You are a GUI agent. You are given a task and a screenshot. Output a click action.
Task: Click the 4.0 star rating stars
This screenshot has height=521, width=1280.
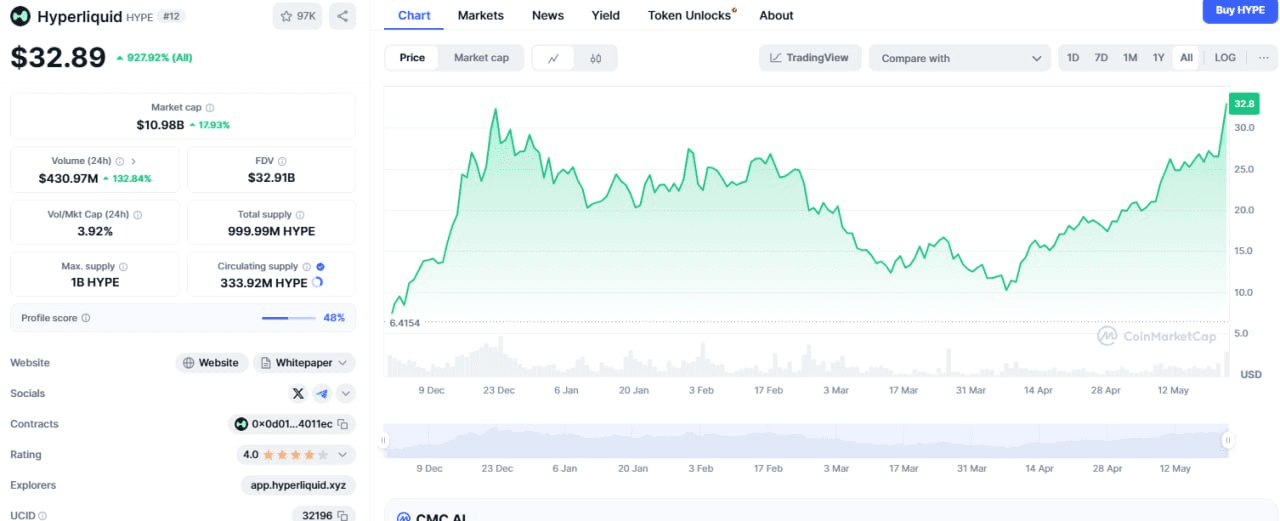tap(295, 455)
